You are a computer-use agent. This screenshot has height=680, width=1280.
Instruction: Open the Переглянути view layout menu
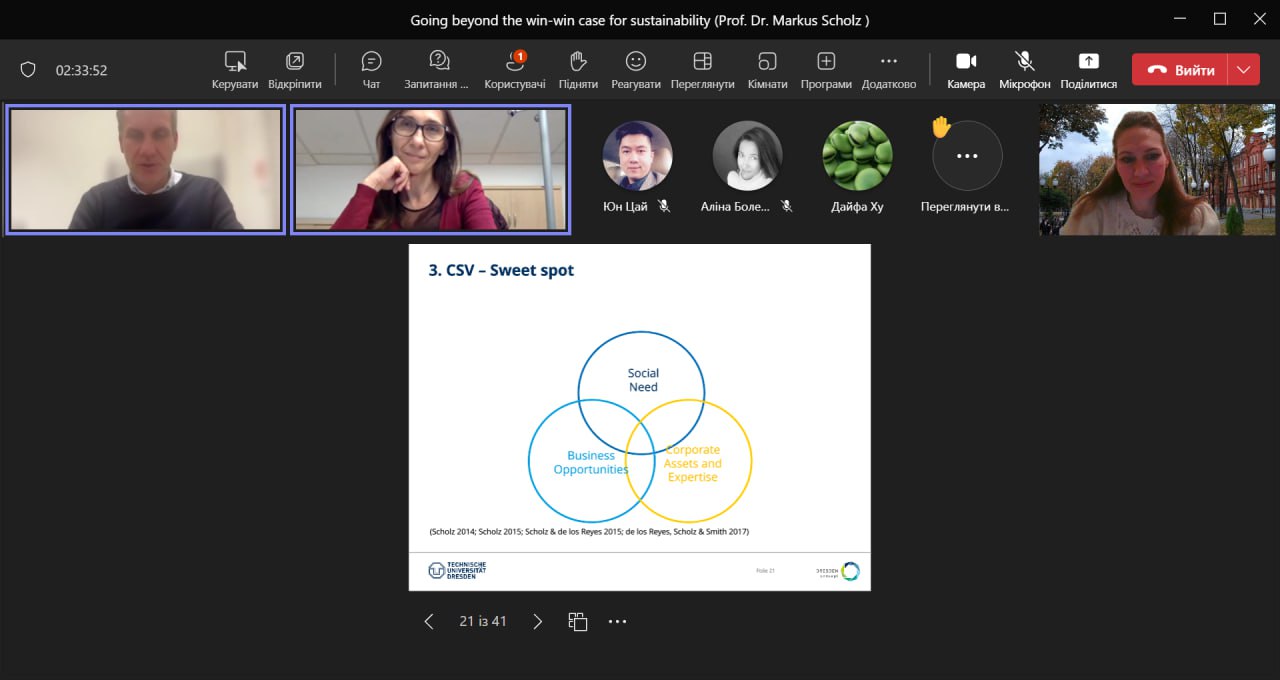click(702, 69)
